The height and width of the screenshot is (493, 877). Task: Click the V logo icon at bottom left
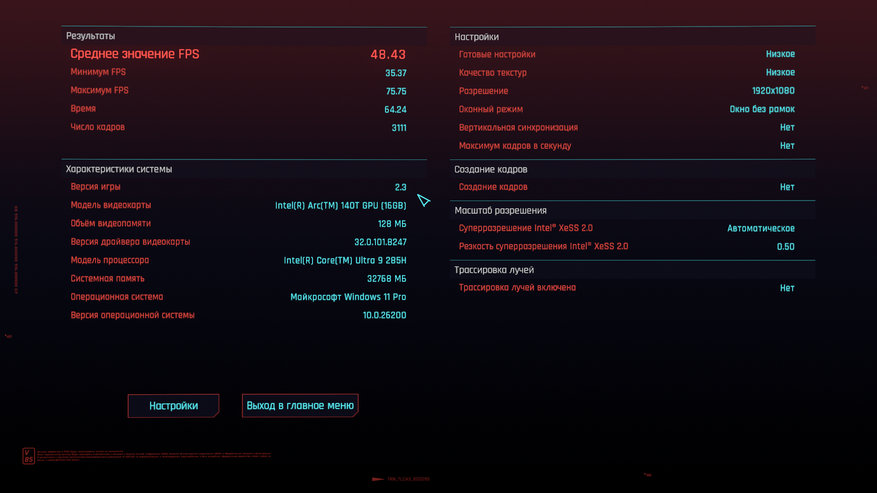pos(29,456)
